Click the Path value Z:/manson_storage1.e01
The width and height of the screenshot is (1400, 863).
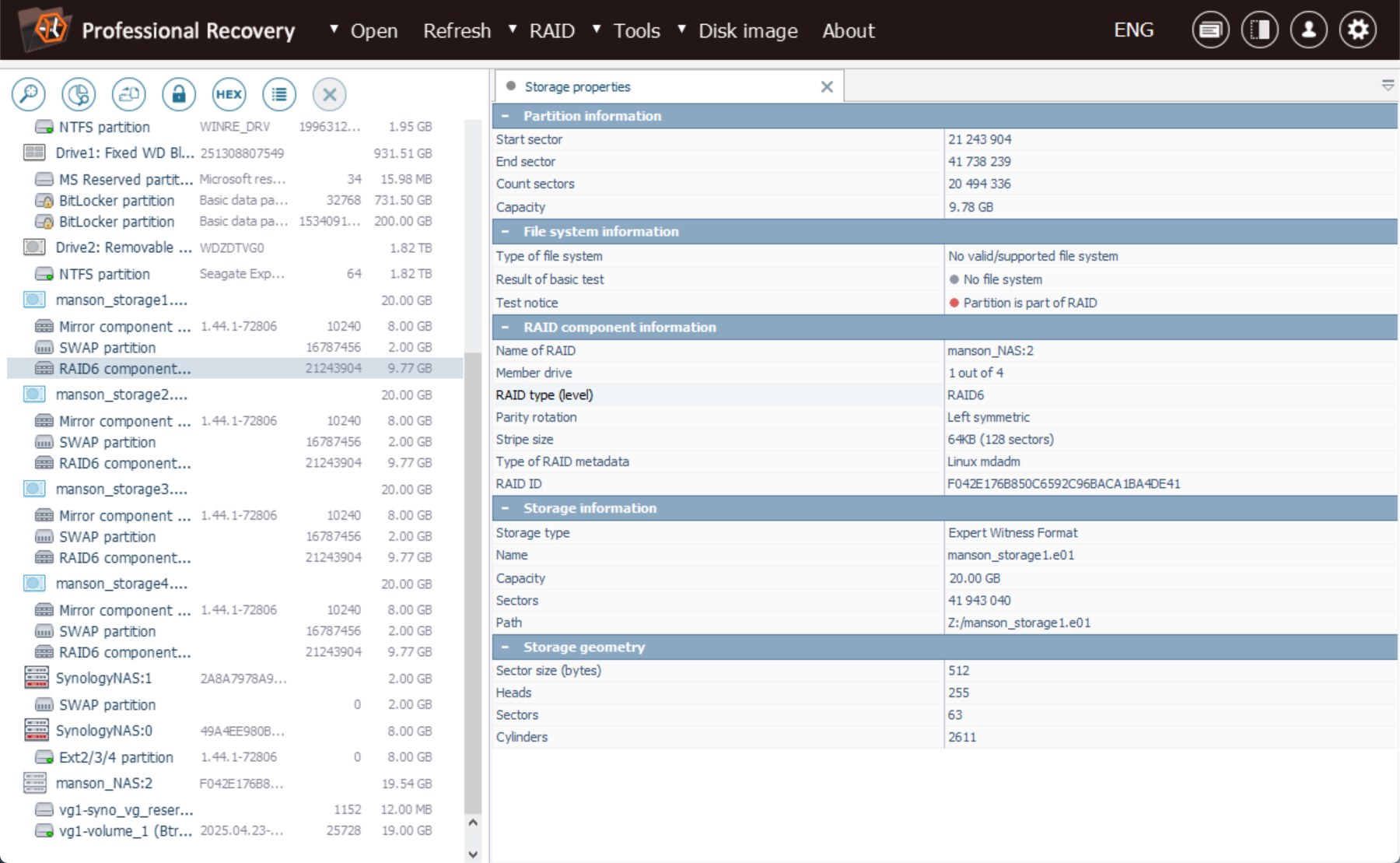point(1019,623)
